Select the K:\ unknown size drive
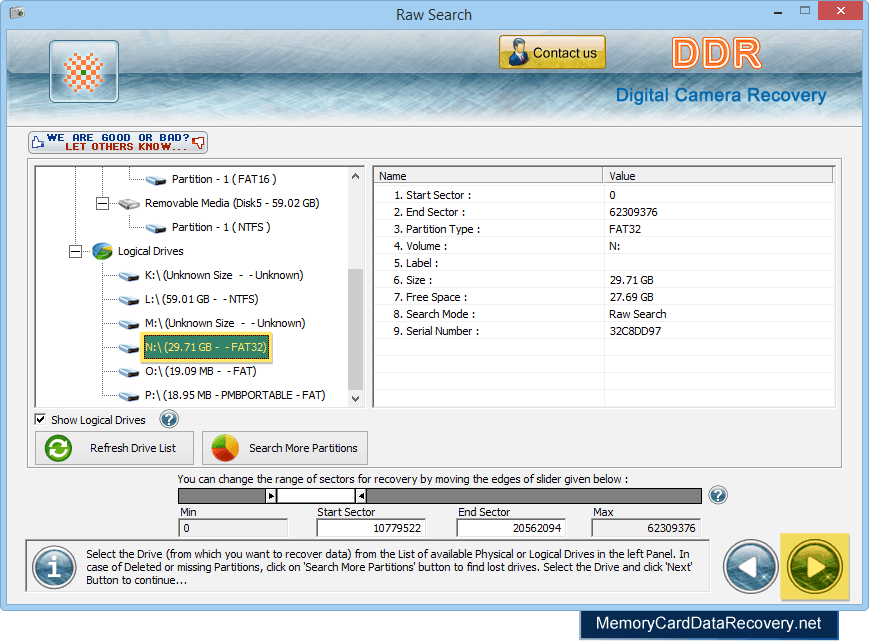The width and height of the screenshot is (869, 641). [224, 275]
